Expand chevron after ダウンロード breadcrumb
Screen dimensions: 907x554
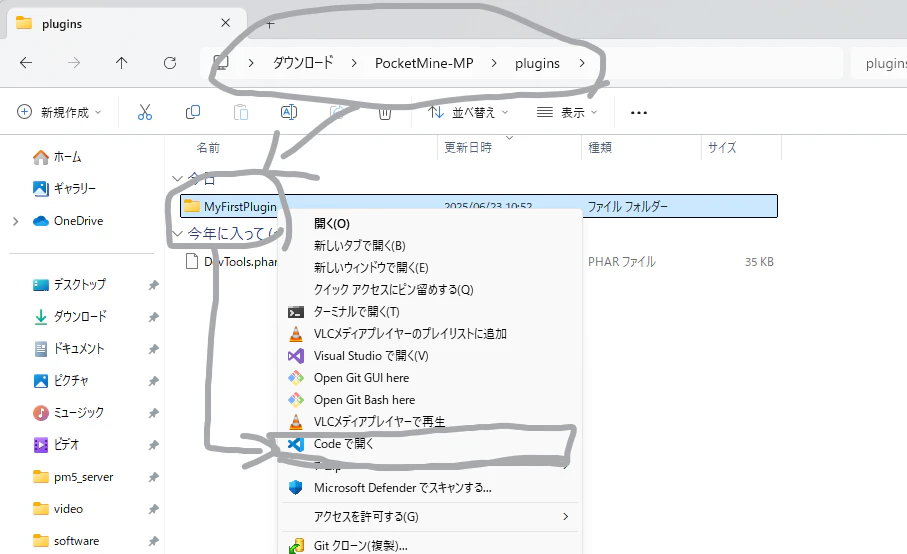354,63
